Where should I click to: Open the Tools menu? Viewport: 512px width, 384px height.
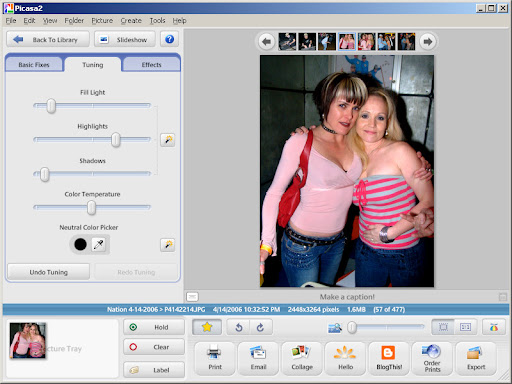(157, 21)
